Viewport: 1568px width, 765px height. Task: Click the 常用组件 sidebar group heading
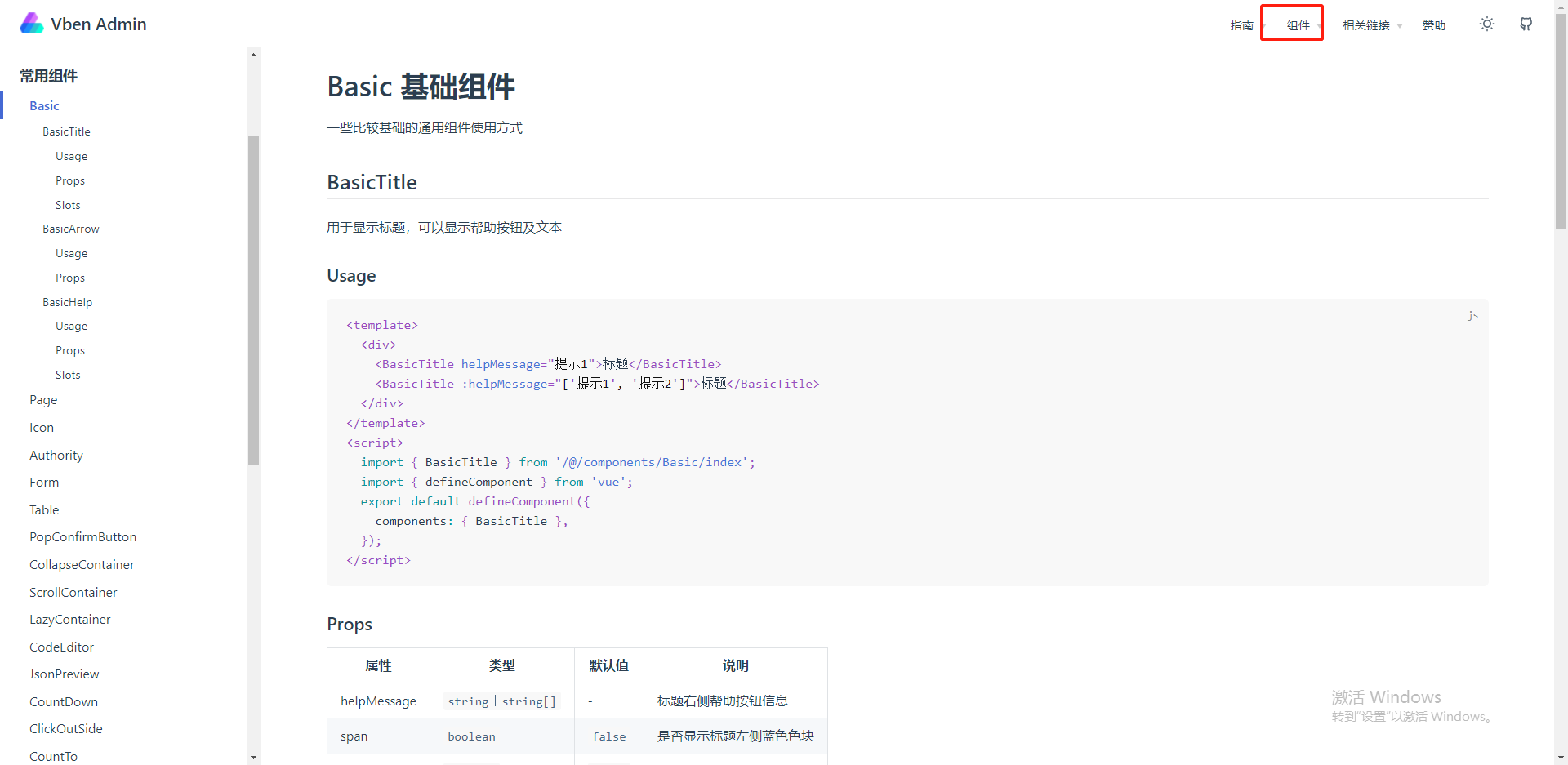pyautogui.click(x=49, y=76)
